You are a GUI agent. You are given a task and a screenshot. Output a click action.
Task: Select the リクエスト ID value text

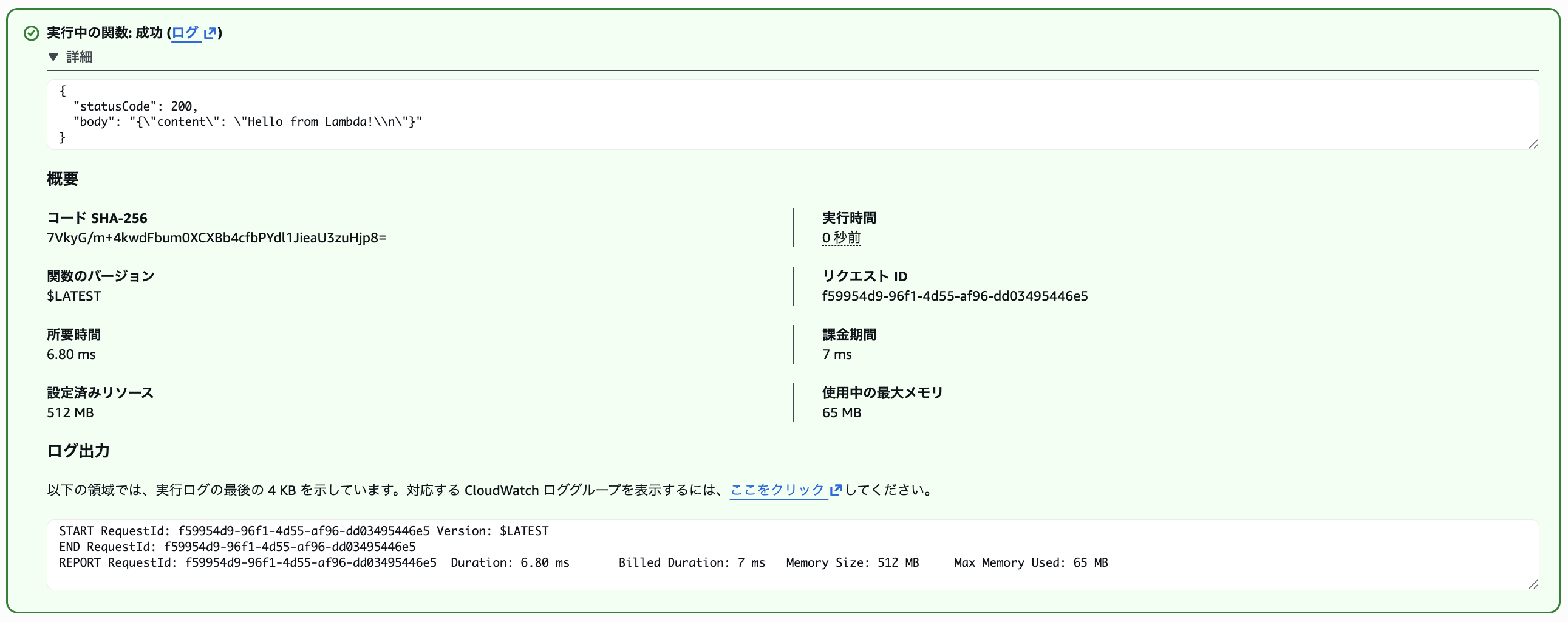click(x=955, y=296)
